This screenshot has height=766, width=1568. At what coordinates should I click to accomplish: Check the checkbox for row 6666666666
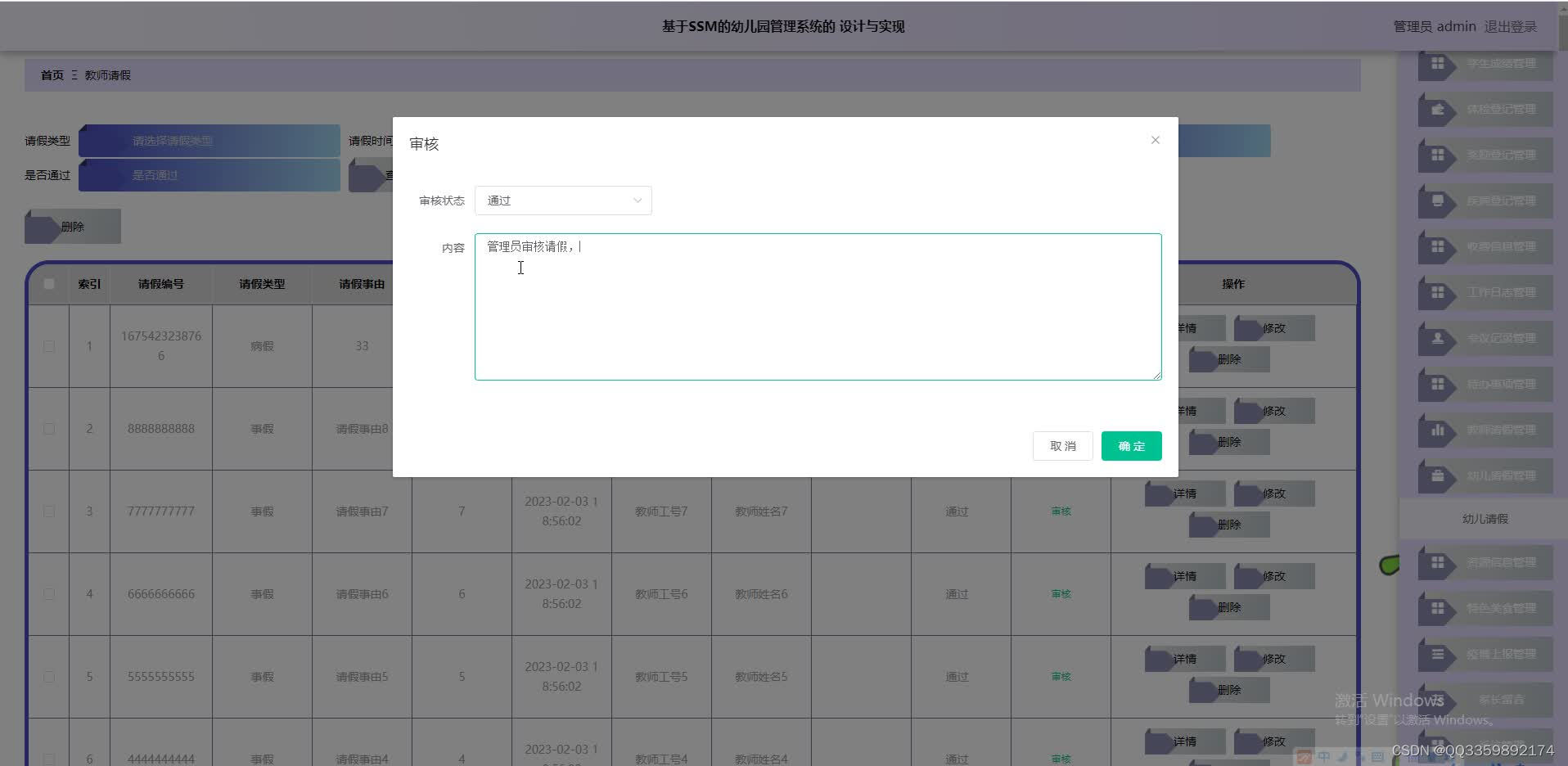pos(49,594)
